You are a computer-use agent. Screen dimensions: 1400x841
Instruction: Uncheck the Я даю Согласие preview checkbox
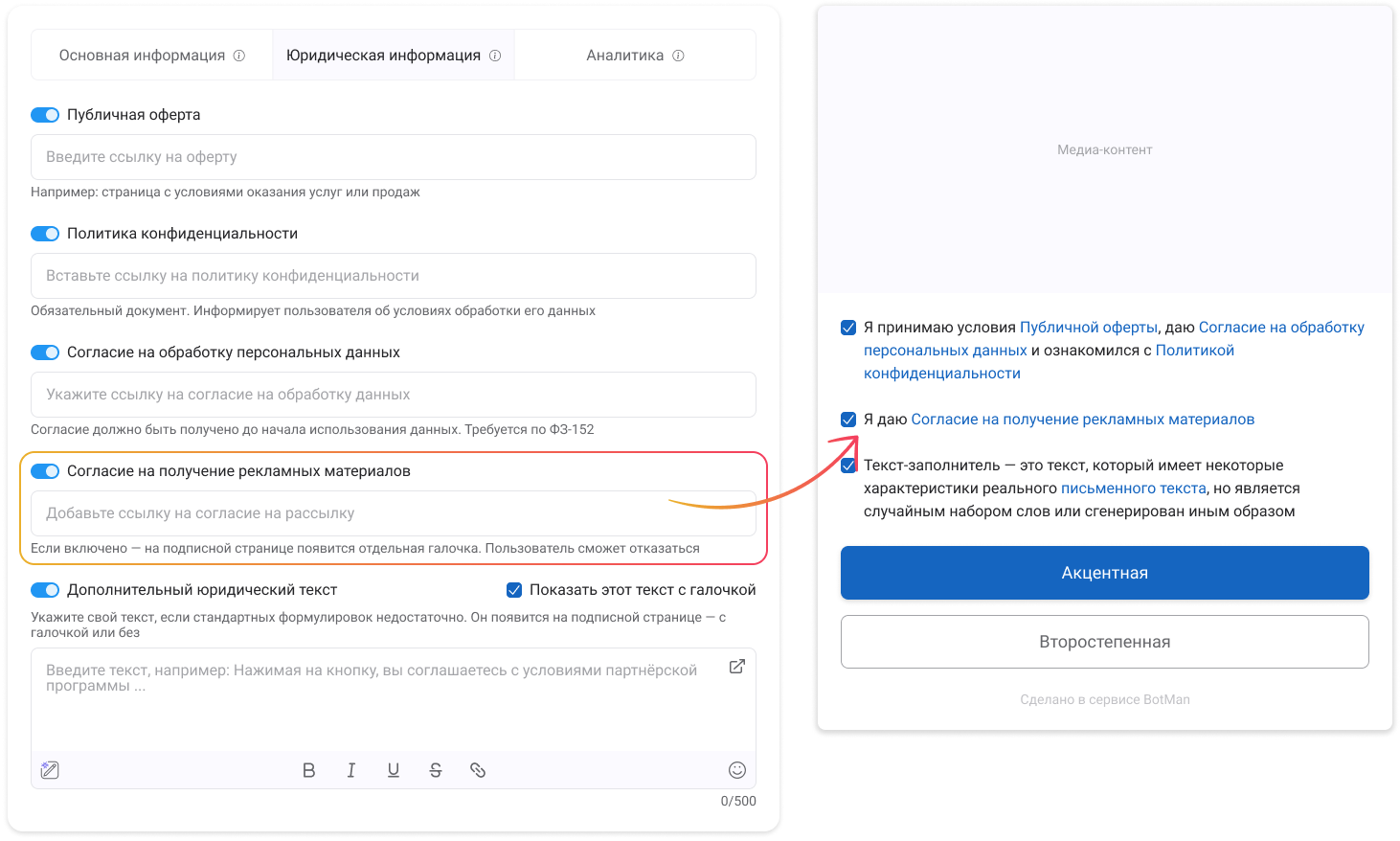coord(848,420)
